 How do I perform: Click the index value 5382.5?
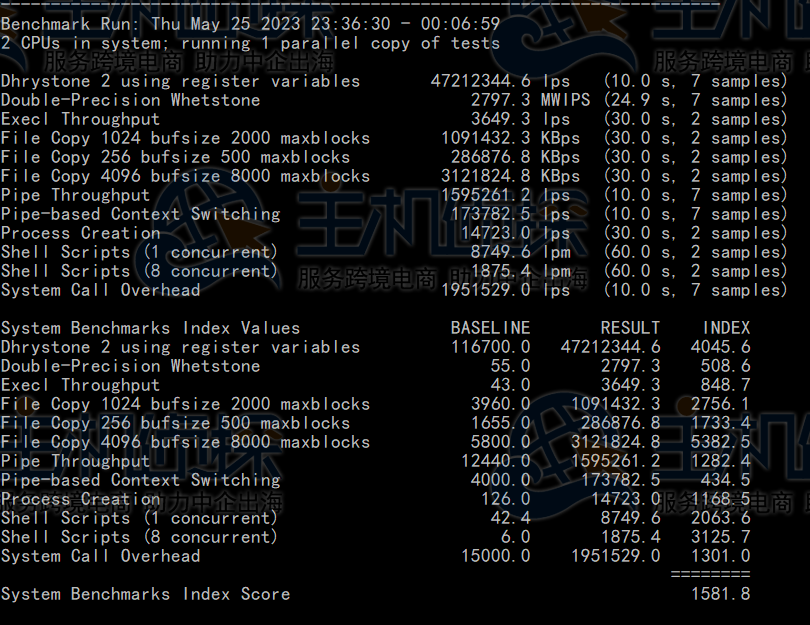point(720,442)
